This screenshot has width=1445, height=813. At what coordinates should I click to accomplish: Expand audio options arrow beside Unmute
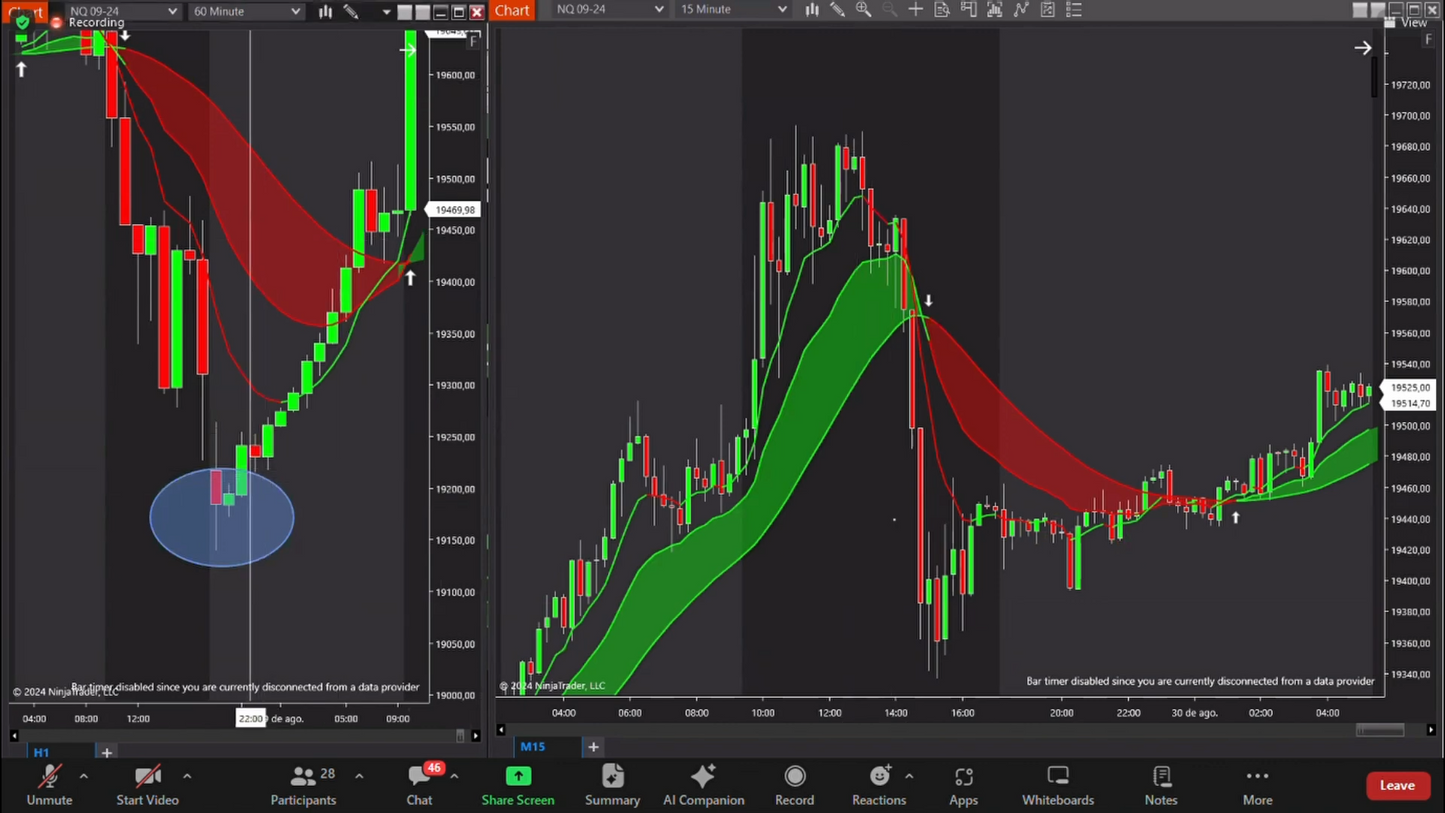(x=84, y=776)
